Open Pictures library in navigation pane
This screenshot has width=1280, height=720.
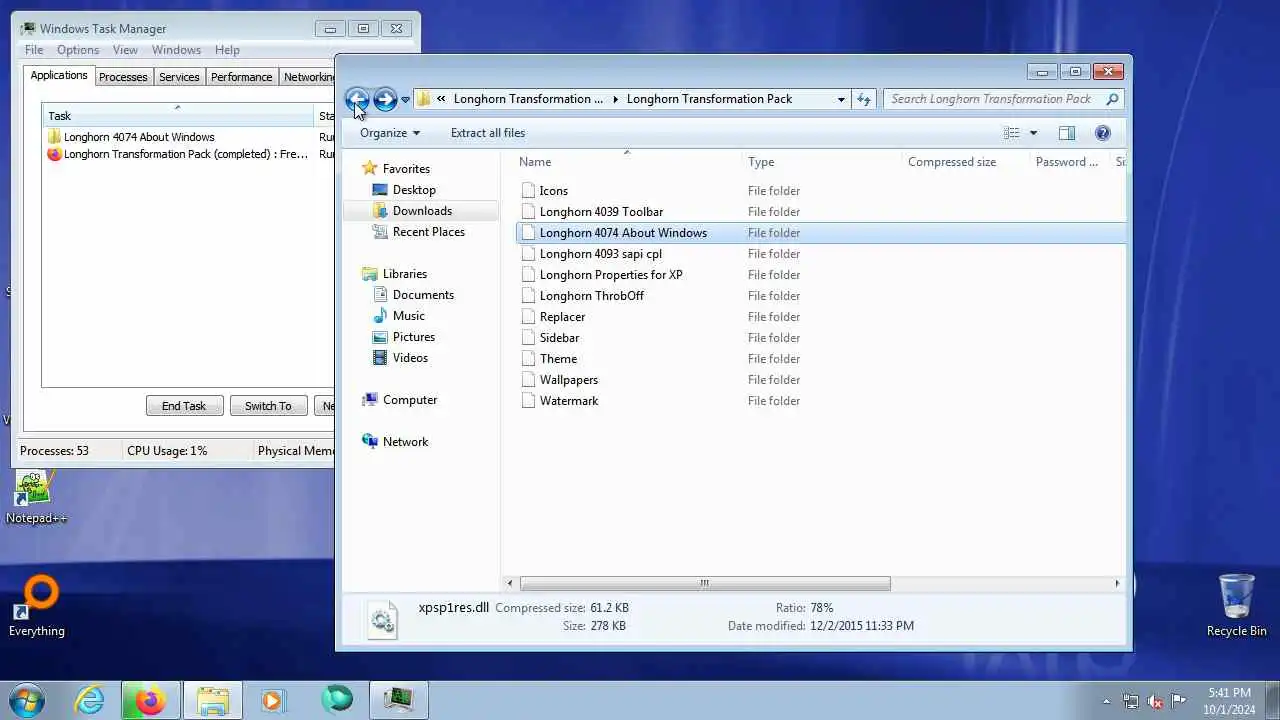pos(403,337)
